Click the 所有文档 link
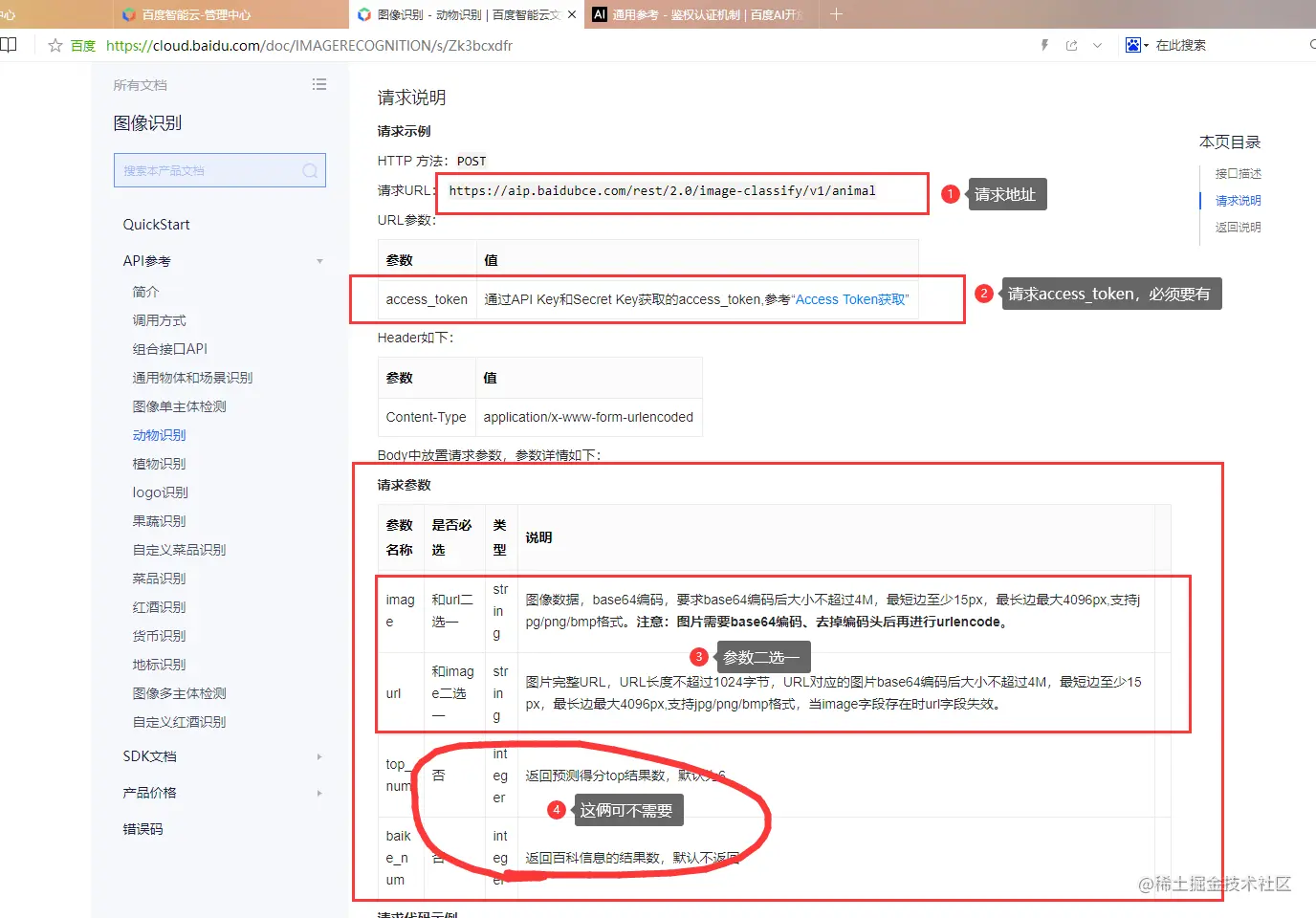This screenshot has width=1316, height=918. [140, 85]
